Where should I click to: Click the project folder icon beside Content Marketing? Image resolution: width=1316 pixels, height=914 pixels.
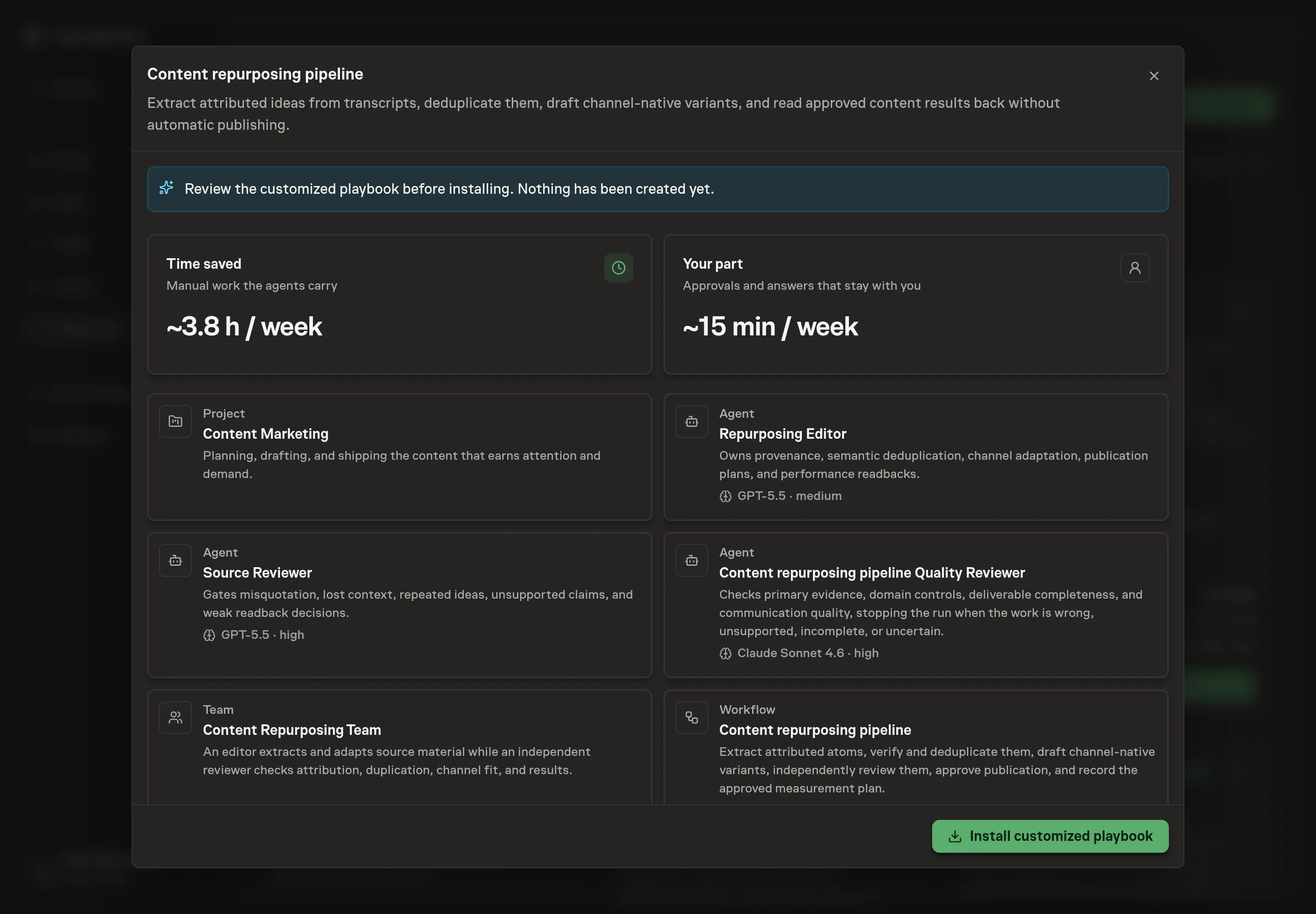pyautogui.click(x=175, y=421)
